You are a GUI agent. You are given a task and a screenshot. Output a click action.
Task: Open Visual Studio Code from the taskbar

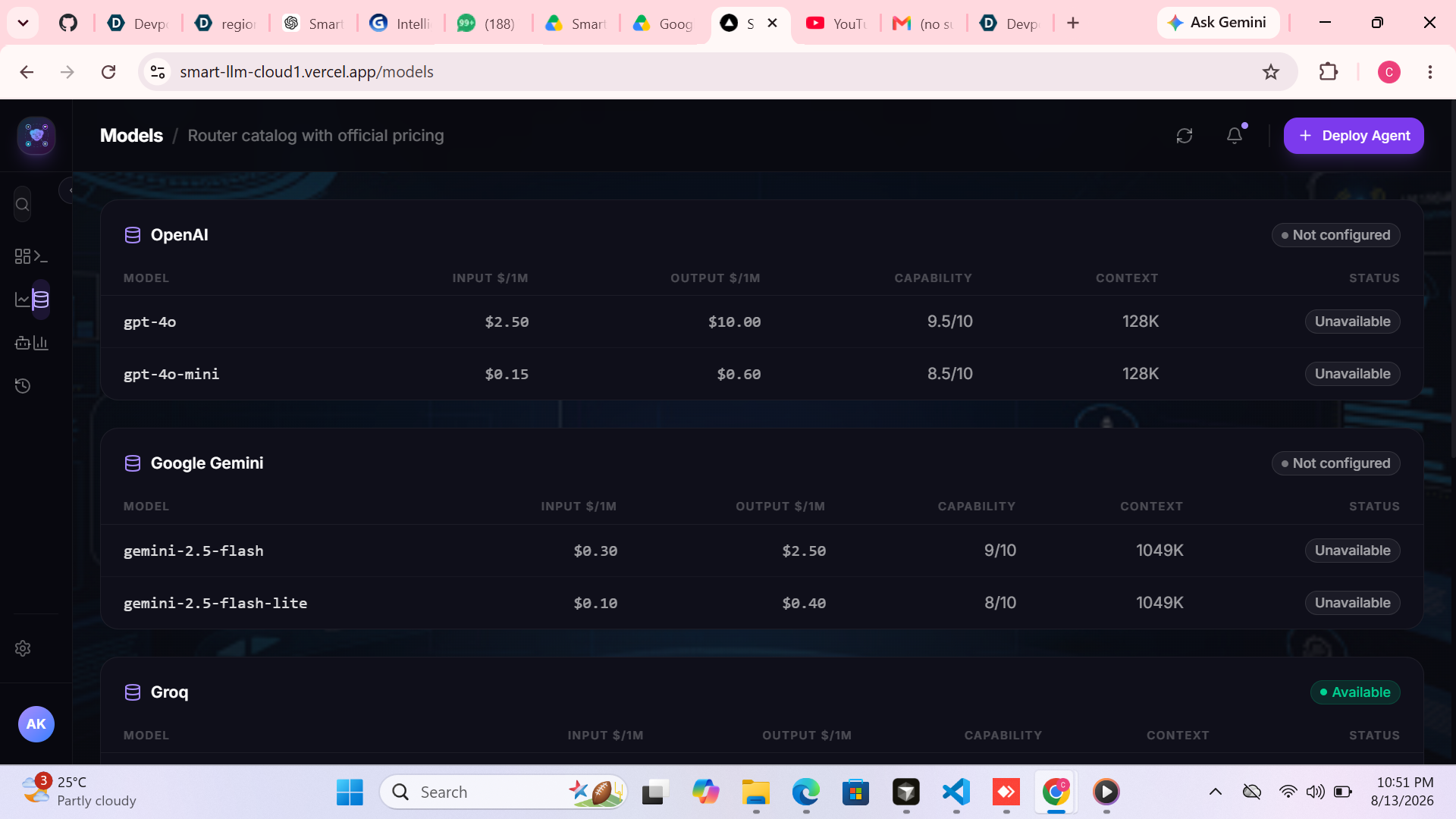tap(956, 792)
